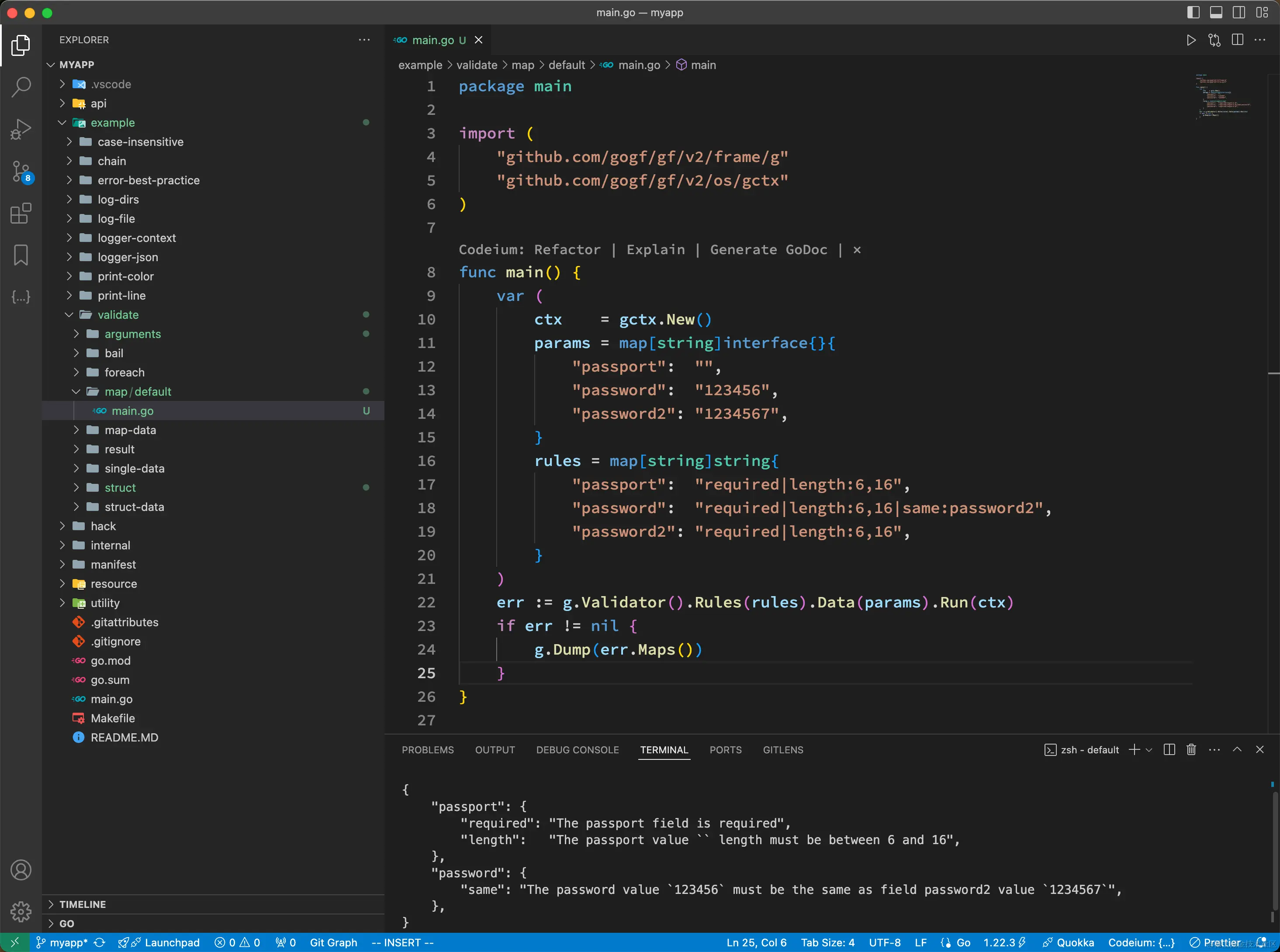1280x952 pixels.
Task: Run the Go file with play icon
Action: [1191, 40]
